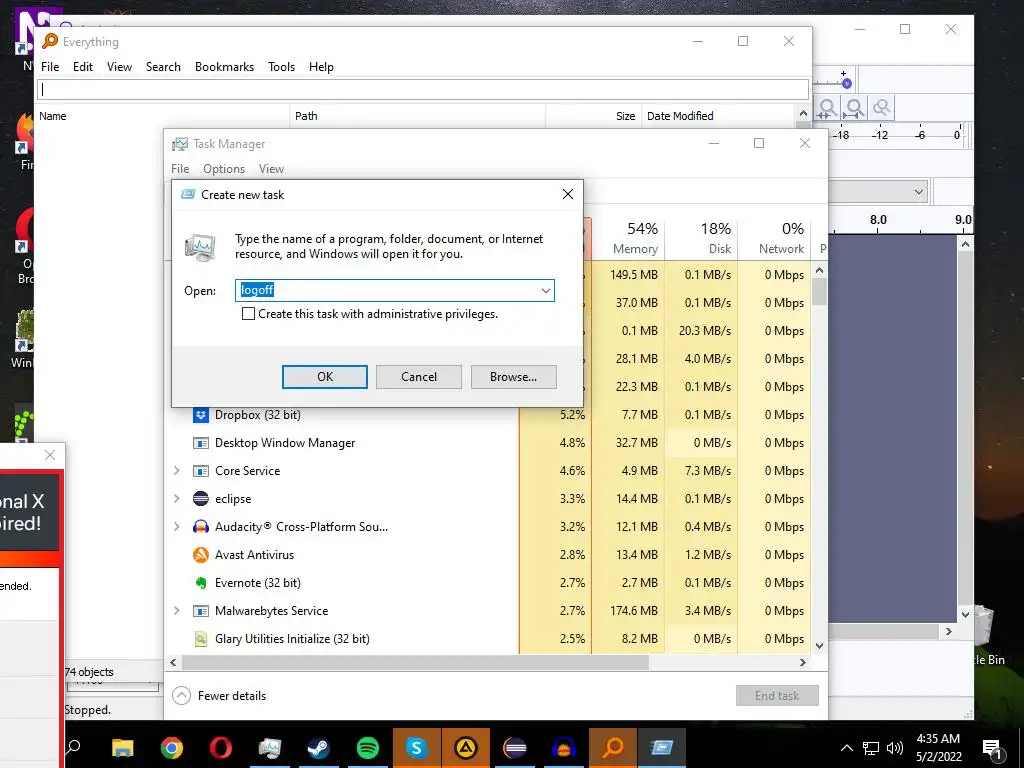Image resolution: width=1024 pixels, height=768 pixels.
Task: Click Audacity Zoom Toggle icon
Action: click(x=882, y=108)
